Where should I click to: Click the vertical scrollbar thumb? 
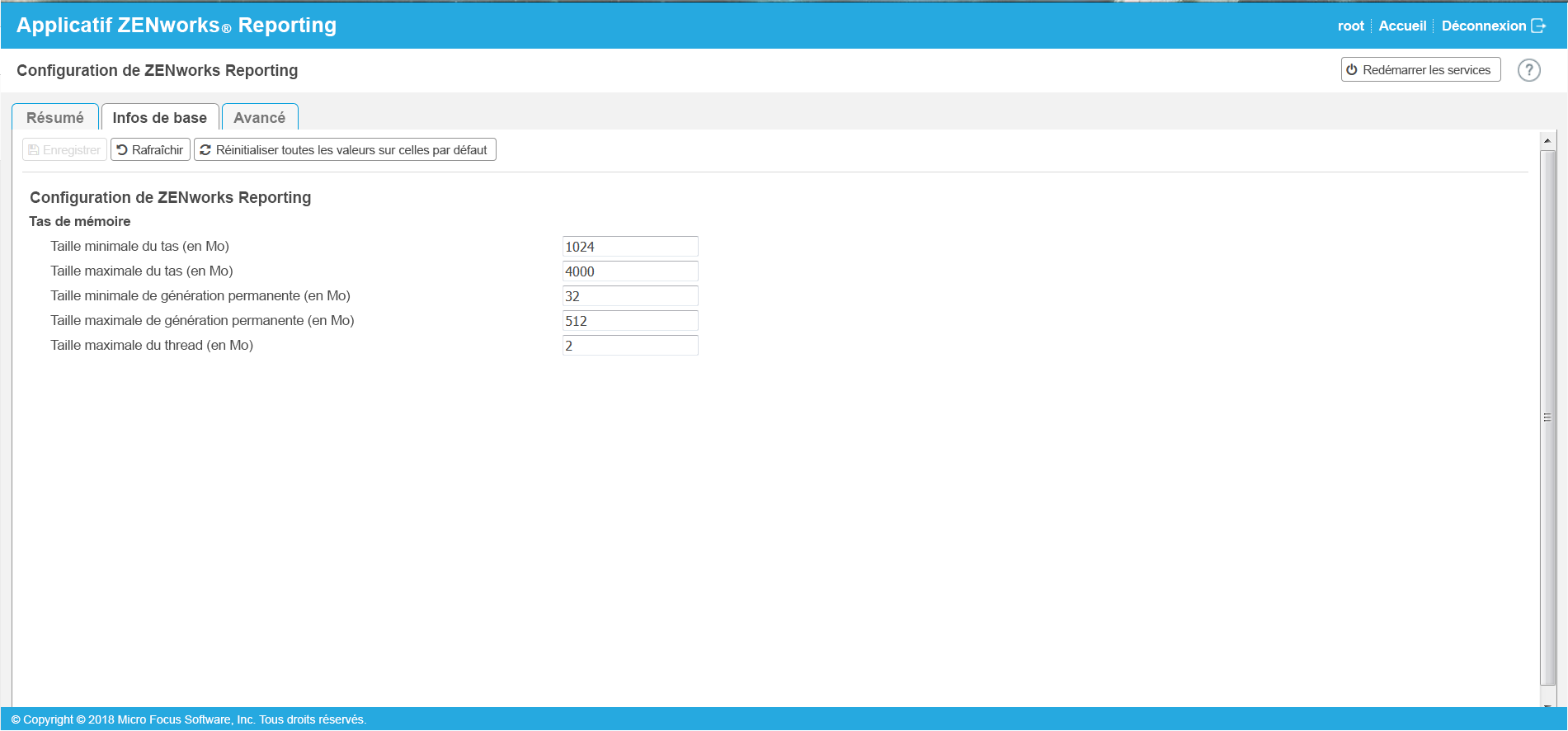pos(1547,417)
